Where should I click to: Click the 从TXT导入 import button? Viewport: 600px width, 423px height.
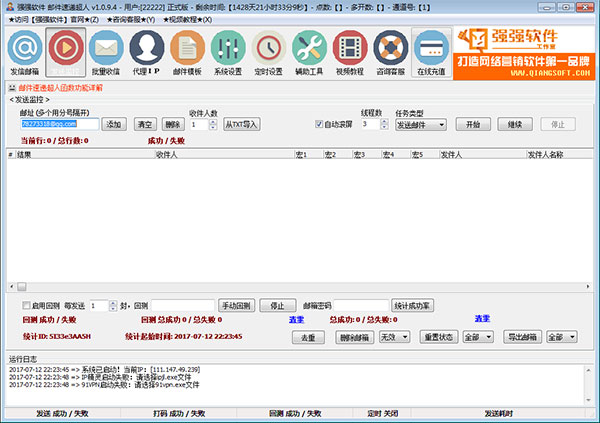241,125
